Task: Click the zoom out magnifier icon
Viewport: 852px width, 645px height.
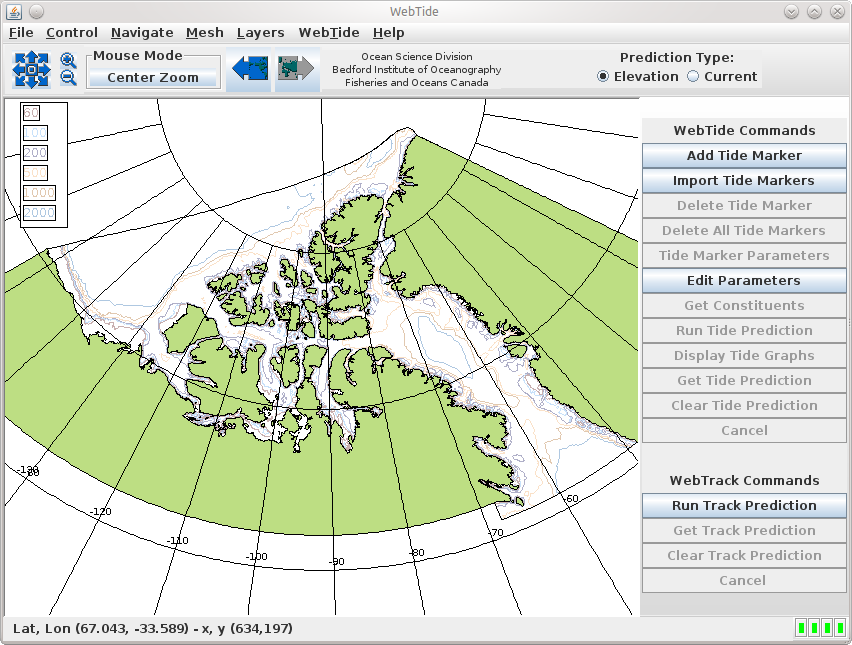Action: [68, 78]
